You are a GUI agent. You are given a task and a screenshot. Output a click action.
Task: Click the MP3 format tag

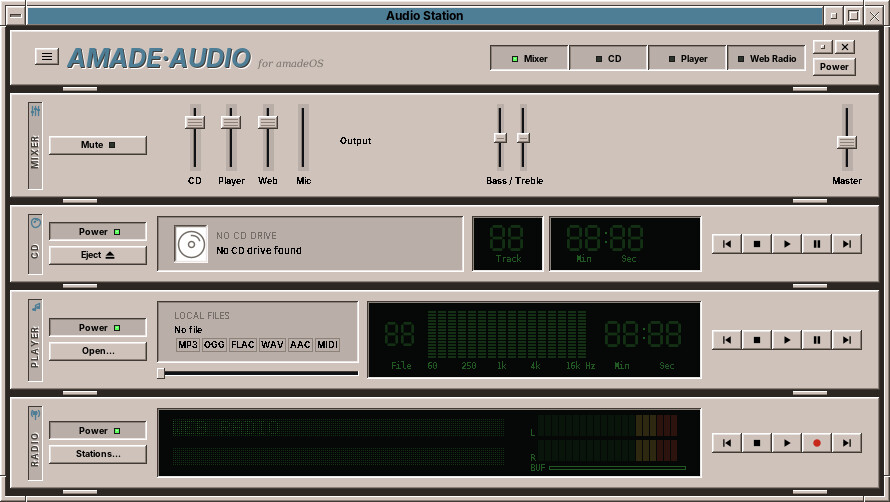pyautogui.click(x=187, y=345)
